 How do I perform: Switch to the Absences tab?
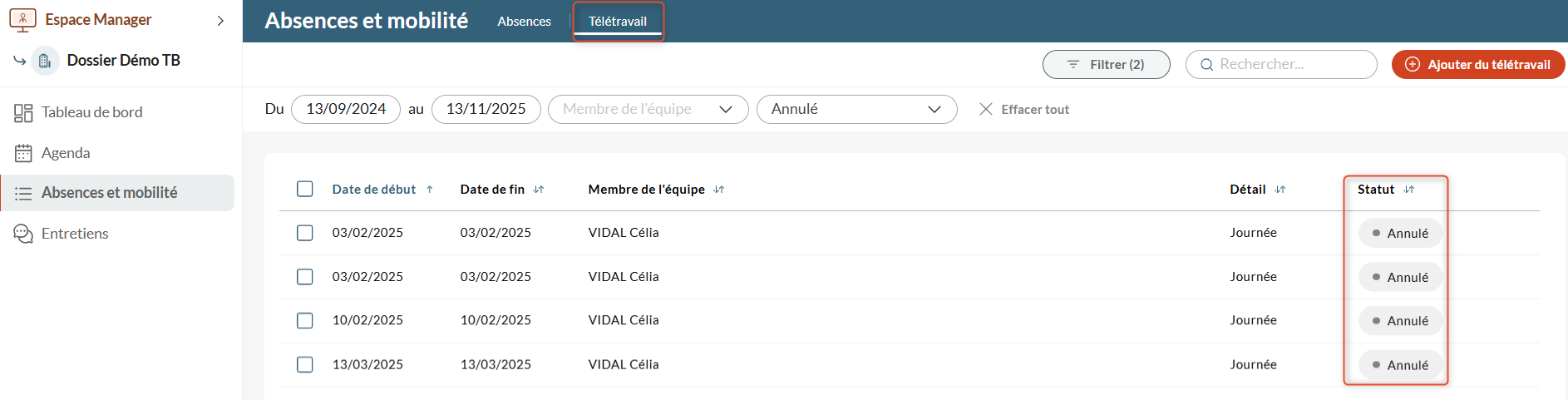pyautogui.click(x=524, y=22)
